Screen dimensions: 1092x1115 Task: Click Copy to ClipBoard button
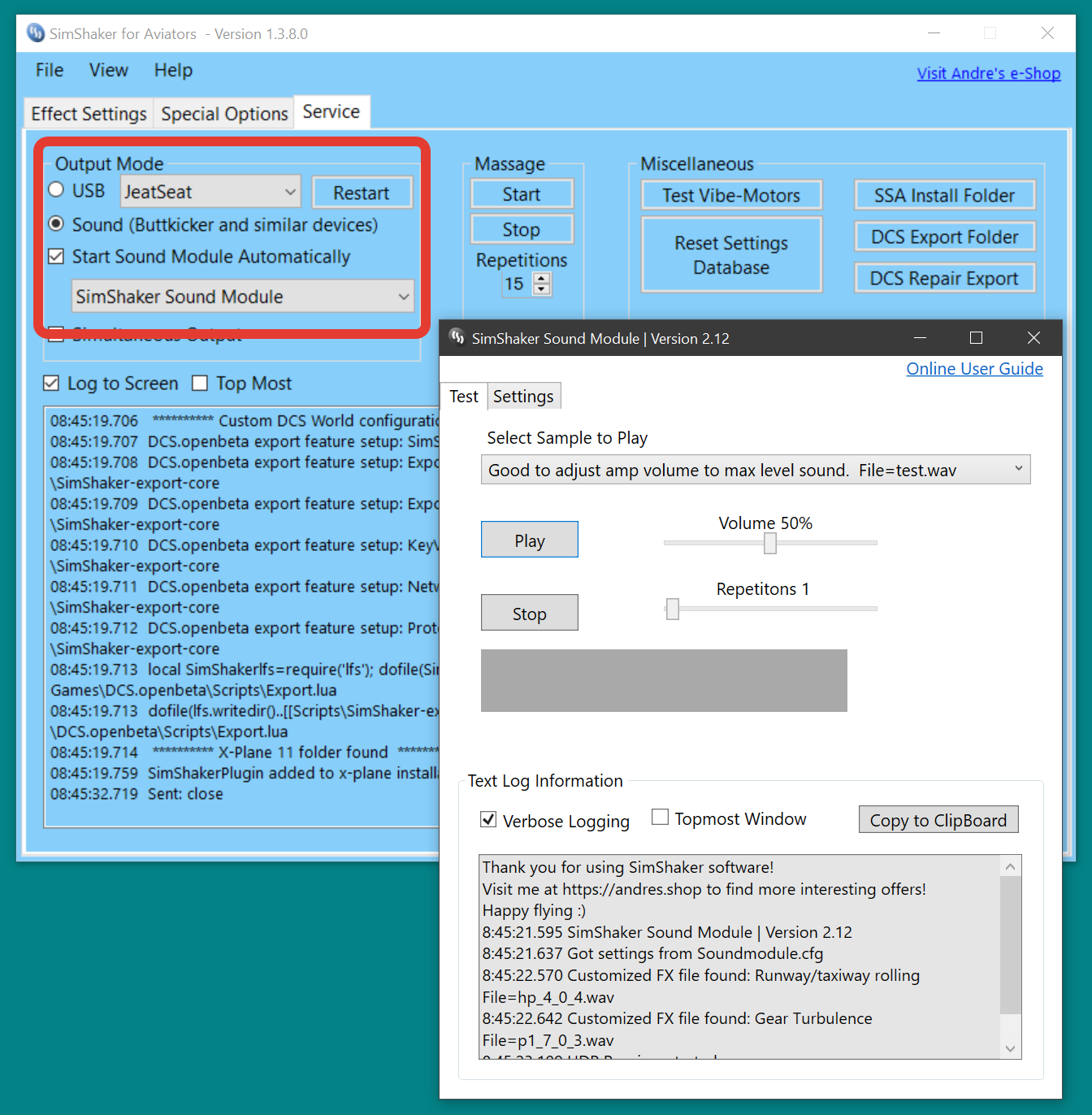[938, 820]
